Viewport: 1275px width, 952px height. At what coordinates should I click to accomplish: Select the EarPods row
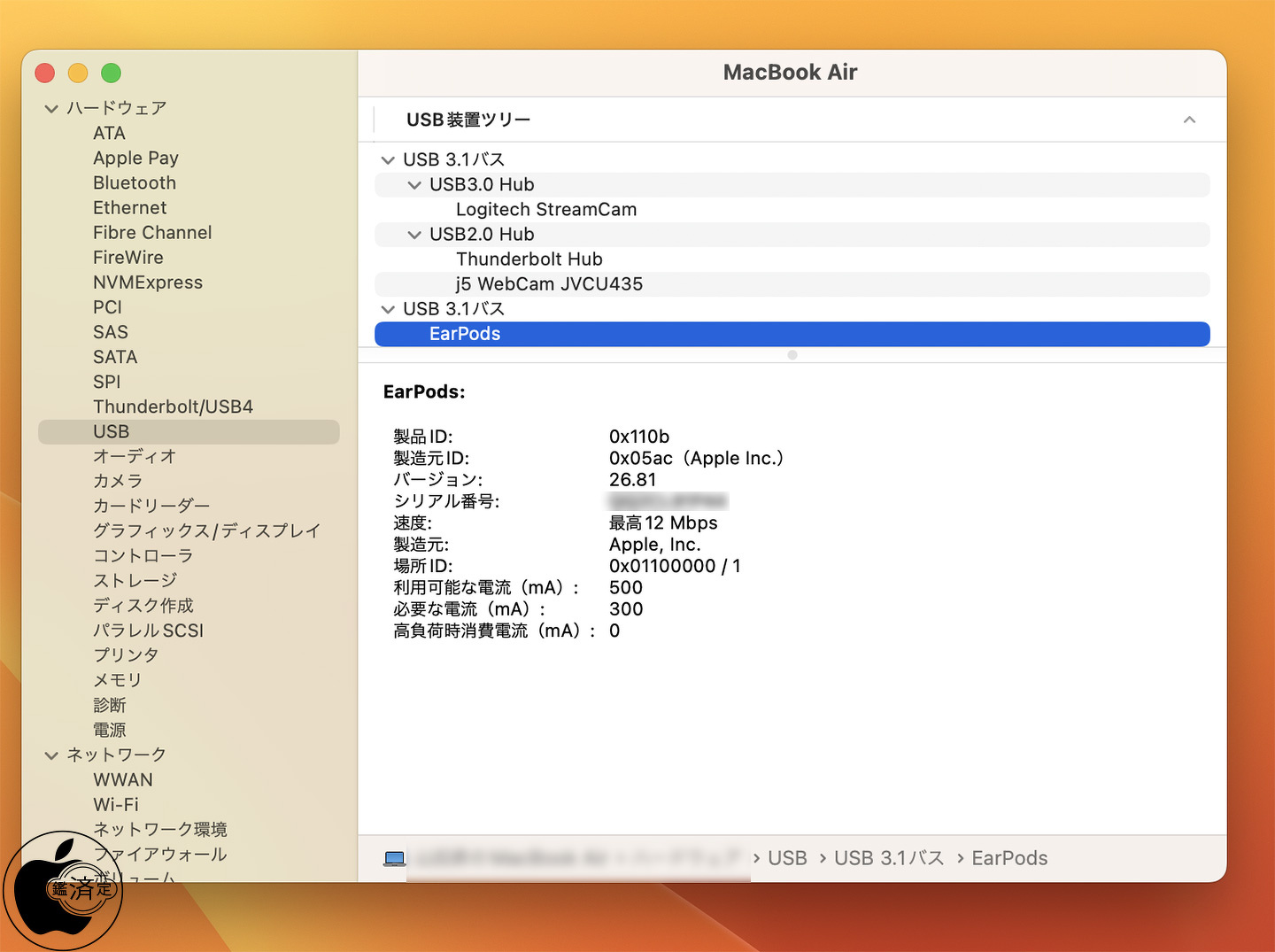click(x=792, y=334)
